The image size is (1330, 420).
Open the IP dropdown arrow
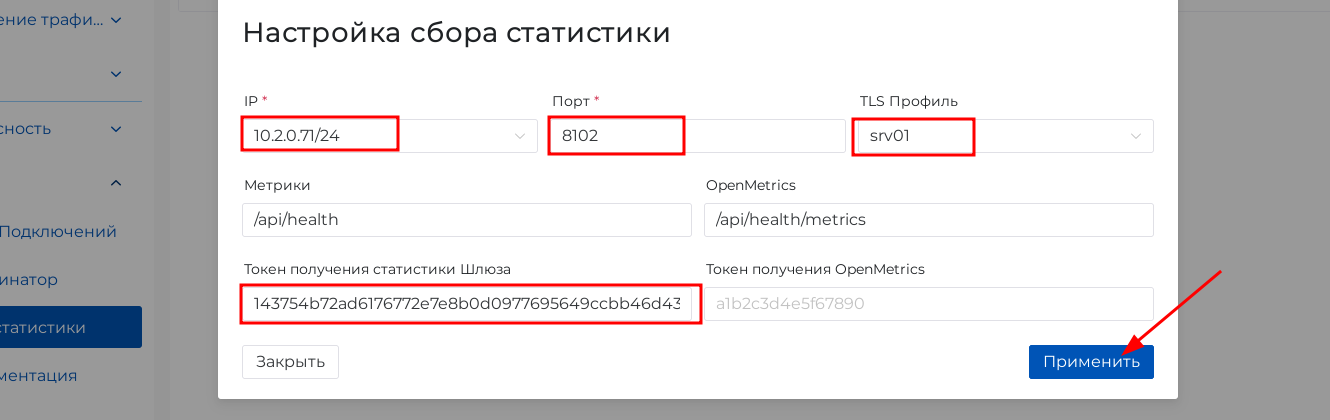(520, 136)
